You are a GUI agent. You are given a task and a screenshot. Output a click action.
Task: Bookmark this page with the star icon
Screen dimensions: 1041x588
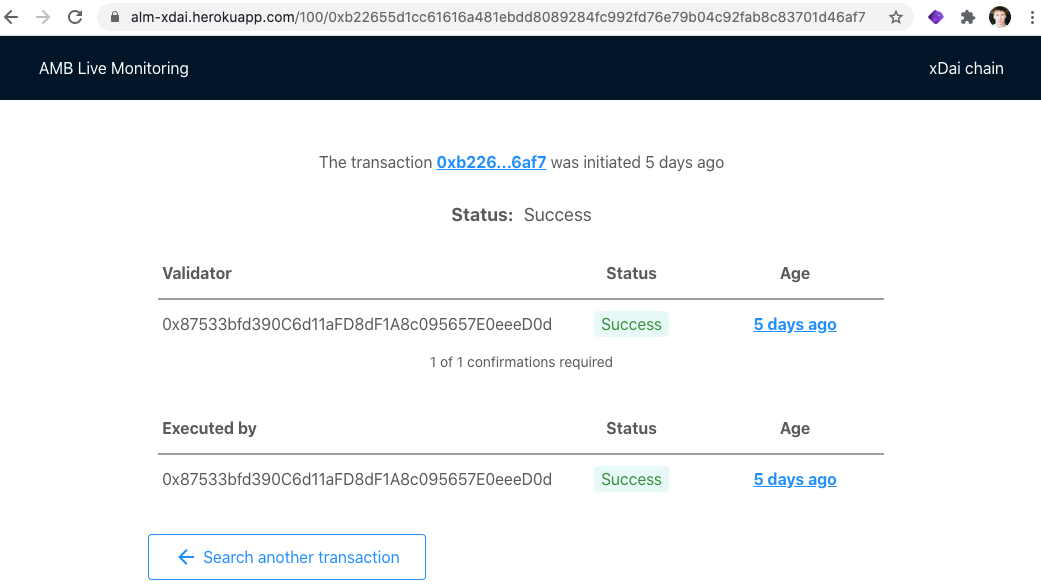[x=896, y=17]
